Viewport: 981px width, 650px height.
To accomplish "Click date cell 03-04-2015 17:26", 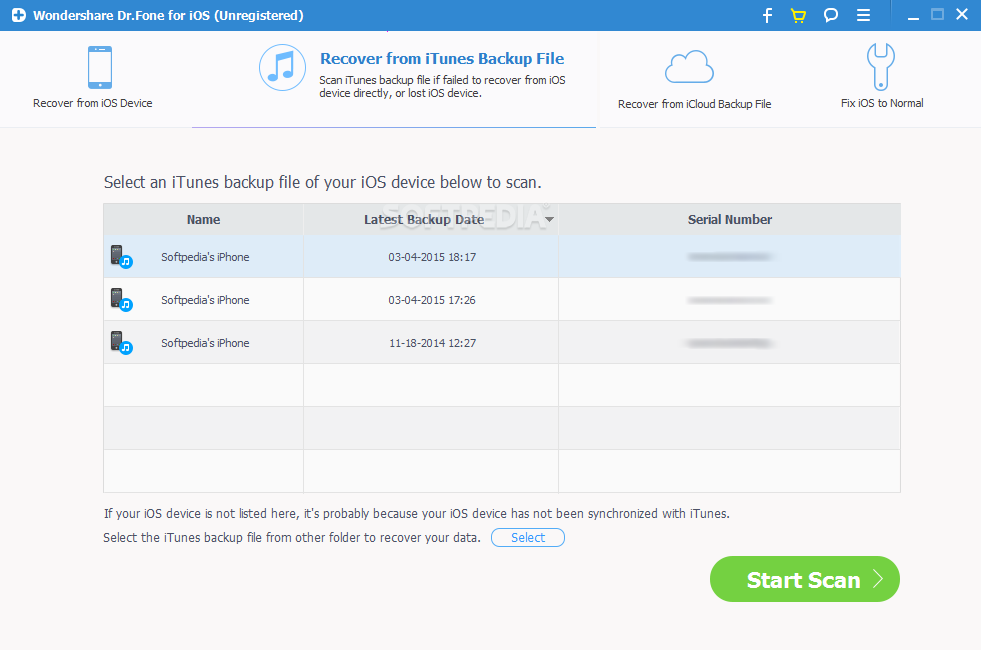I will click(432, 300).
